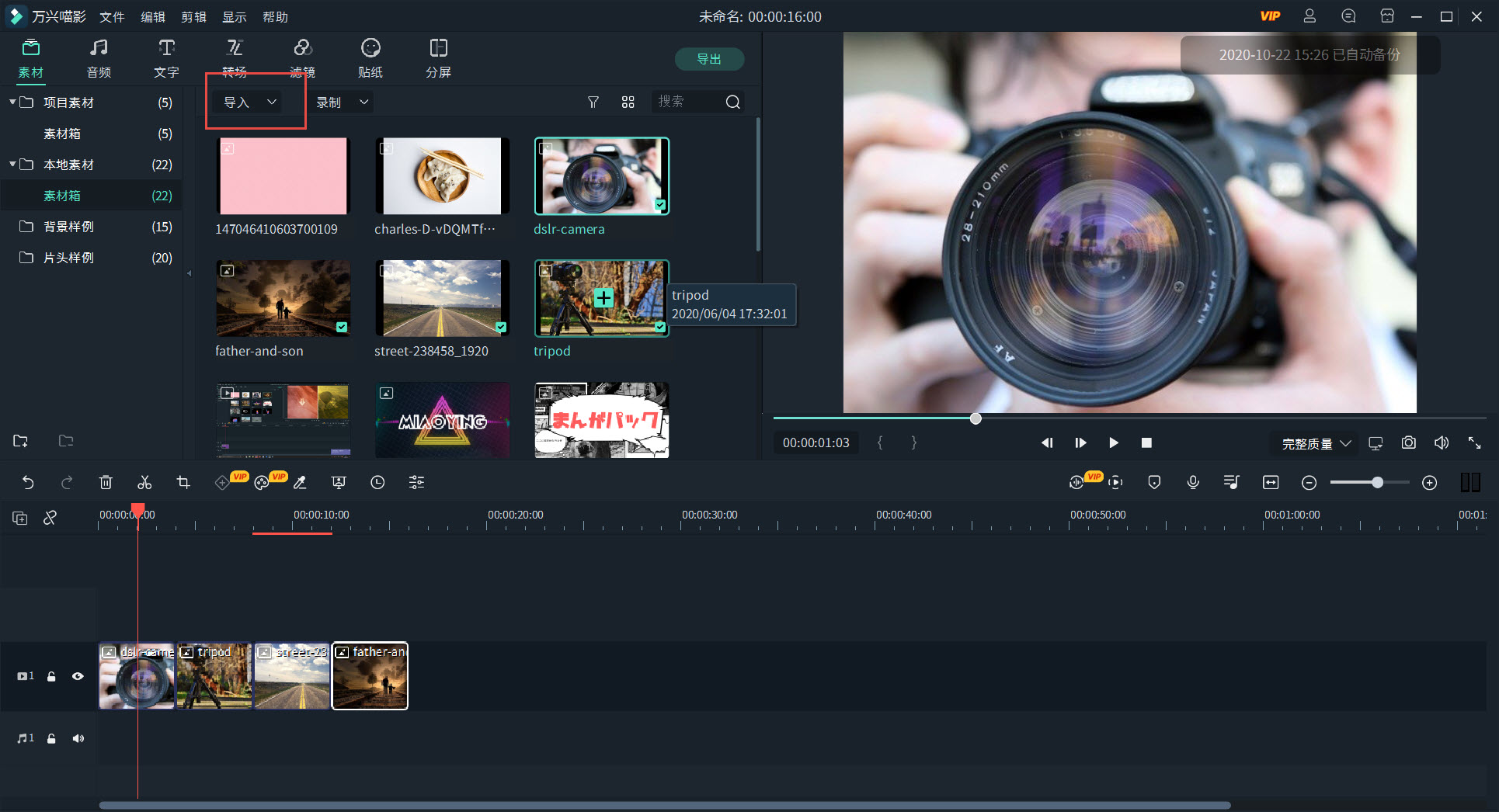Click the undo arrow icon
This screenshot has width=1499, height=812.
(28, 482)
